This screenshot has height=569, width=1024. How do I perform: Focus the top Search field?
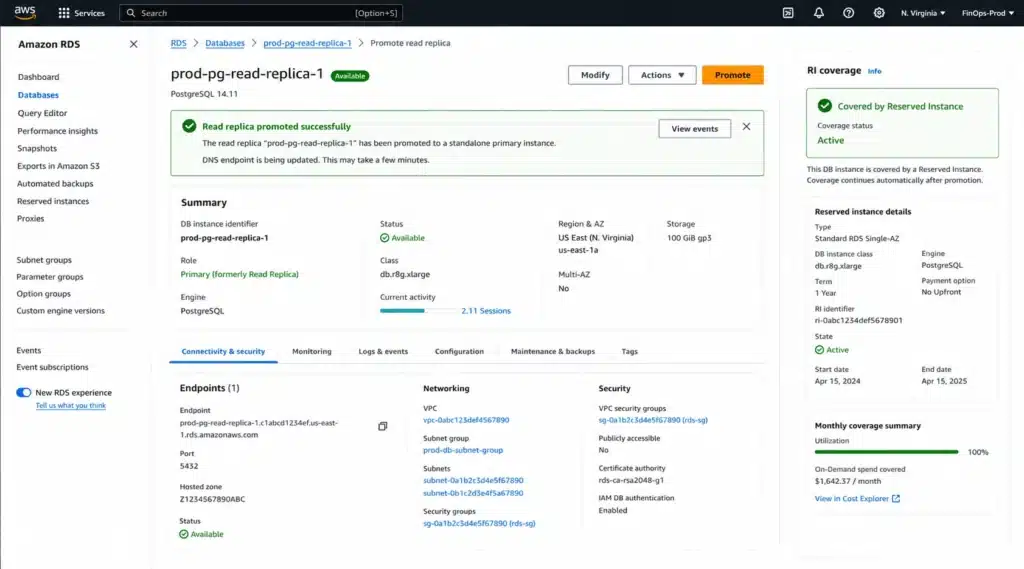click(261, 13)
